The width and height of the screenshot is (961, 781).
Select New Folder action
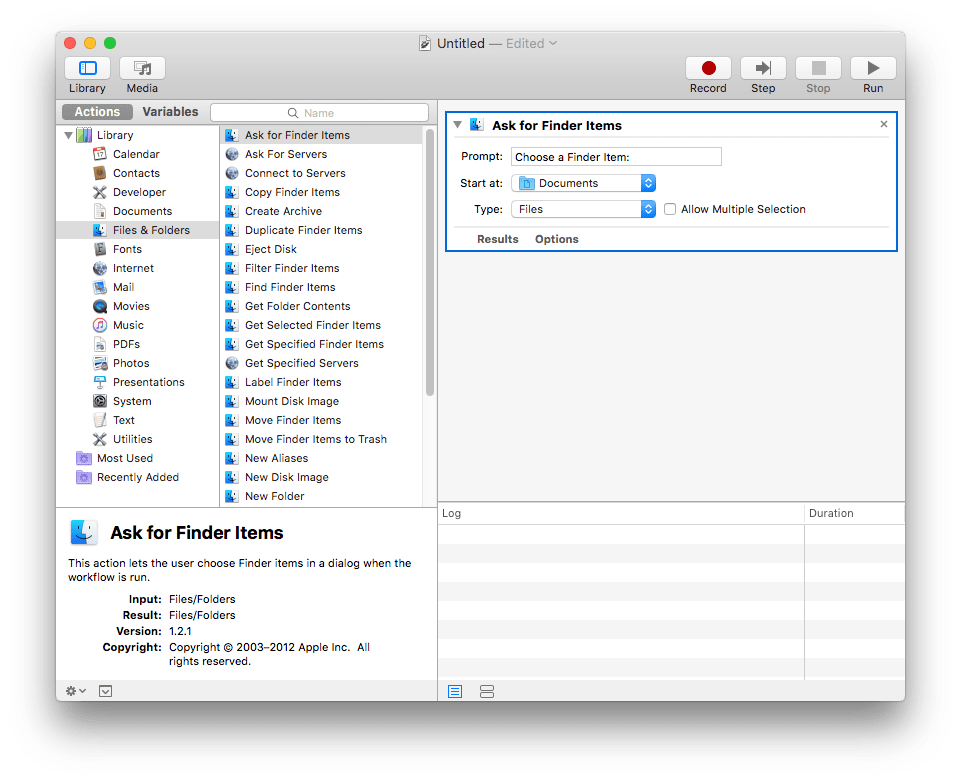(321, 496)
